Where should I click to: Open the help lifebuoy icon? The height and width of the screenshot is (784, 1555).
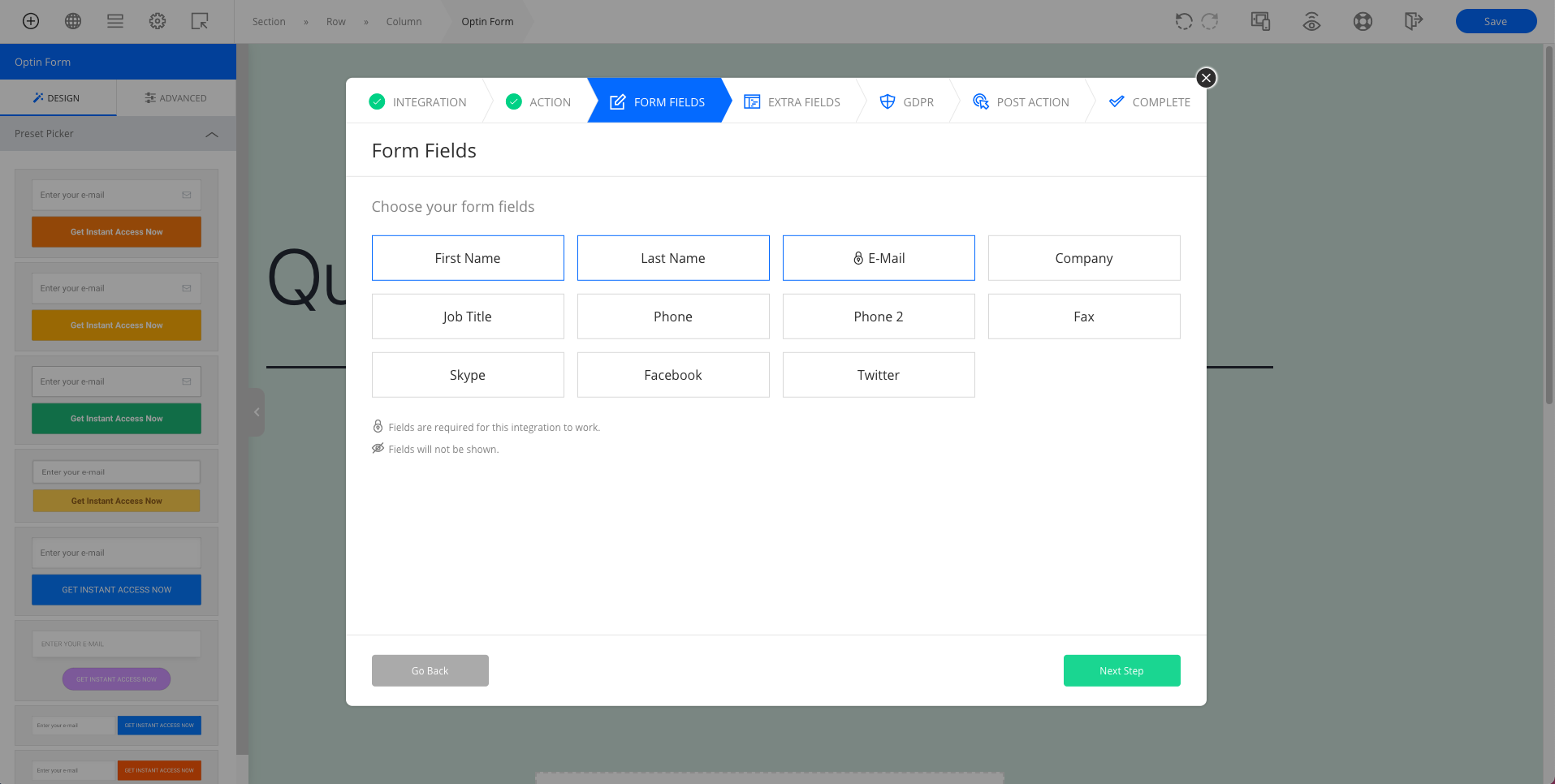(x=1363, y=21)
